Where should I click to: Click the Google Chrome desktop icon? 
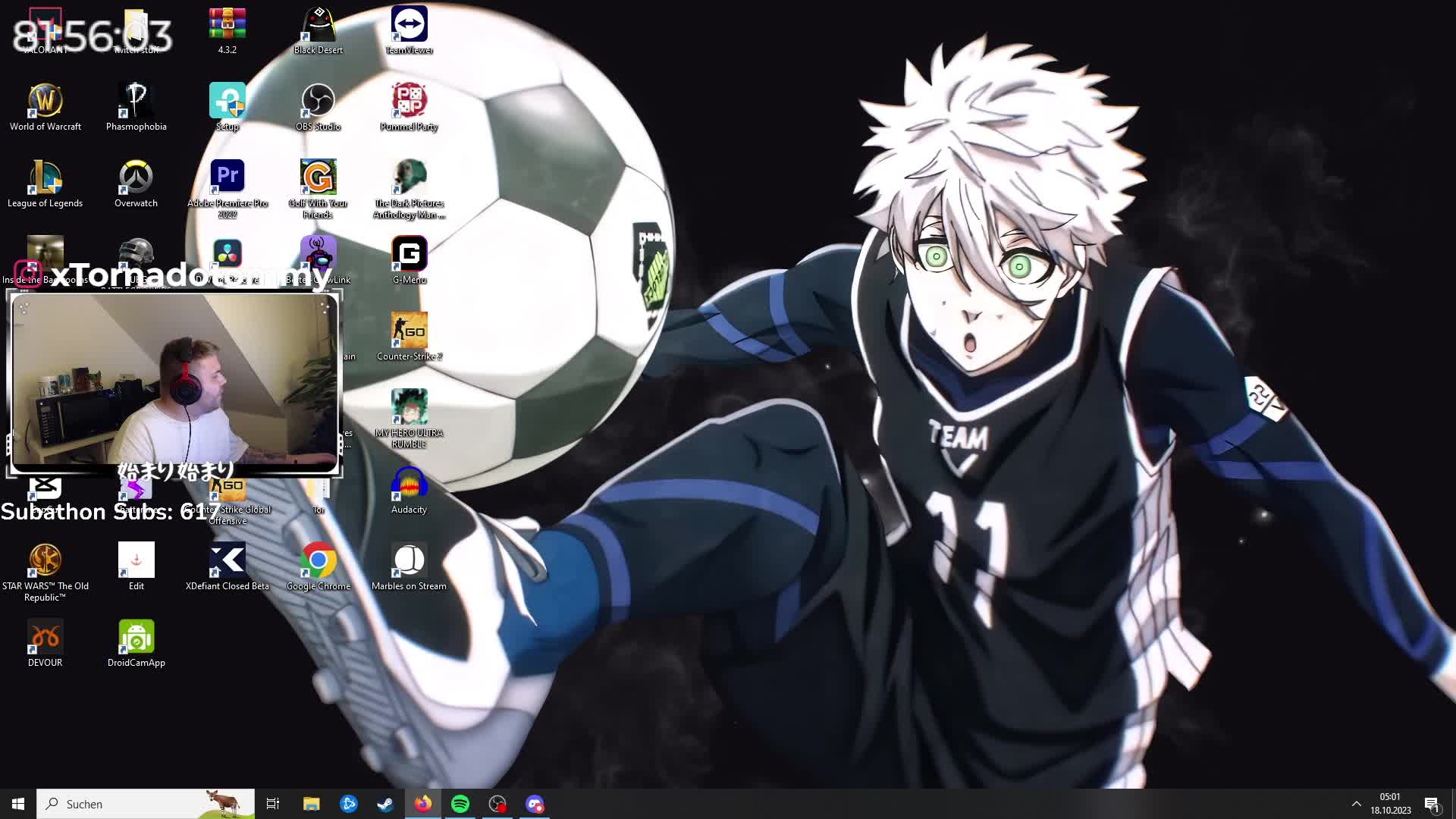(318, 567)
